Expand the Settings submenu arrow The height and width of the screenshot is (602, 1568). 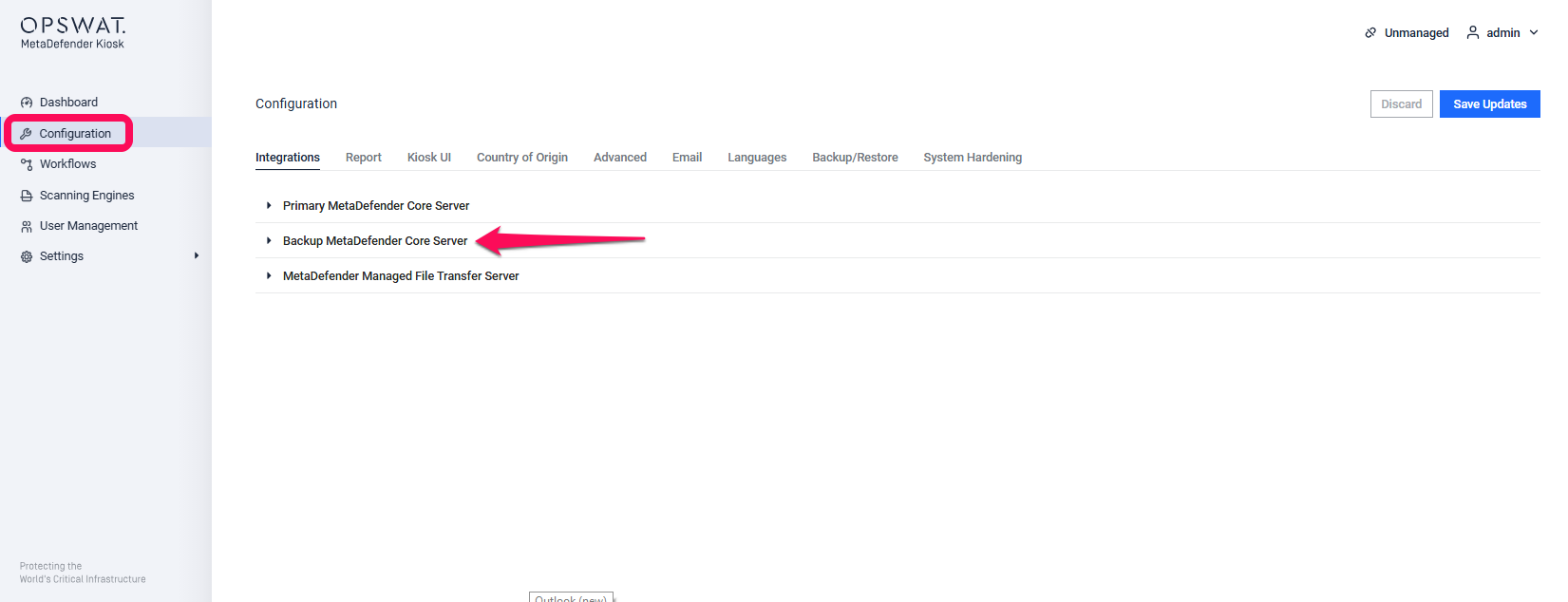pos(197,255)
